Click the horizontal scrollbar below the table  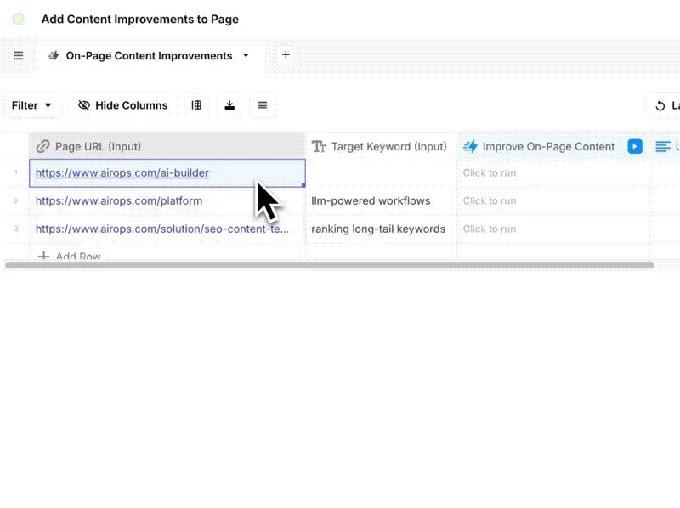329,265
